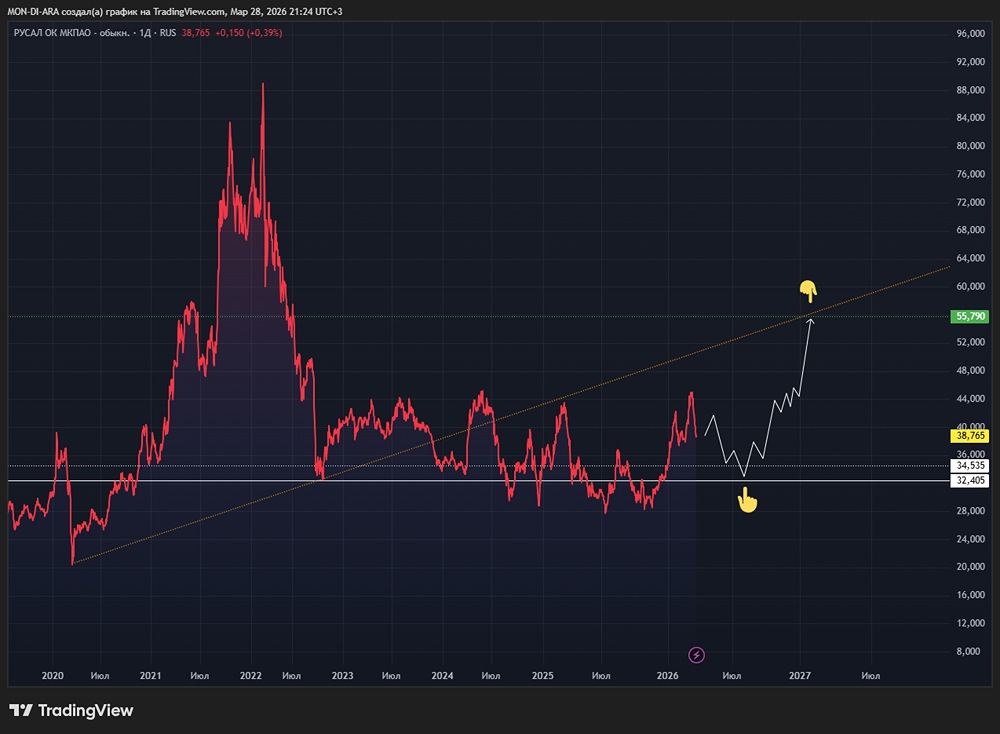Click the 34,535 price level label

point(970,466)
